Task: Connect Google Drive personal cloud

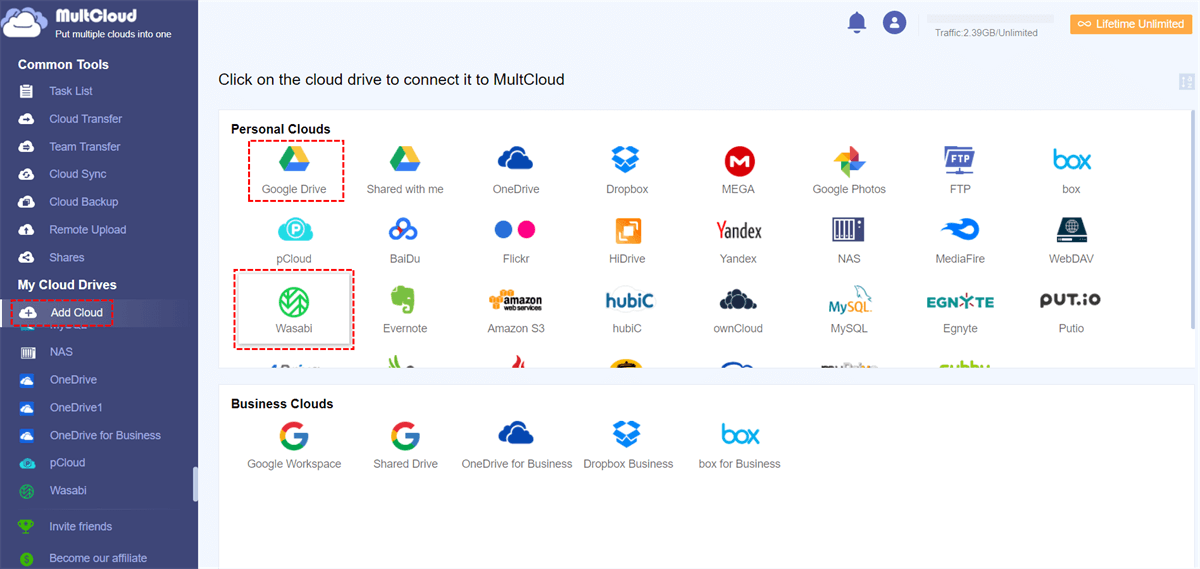Action: pyautogui.click(x=295, y=170)
